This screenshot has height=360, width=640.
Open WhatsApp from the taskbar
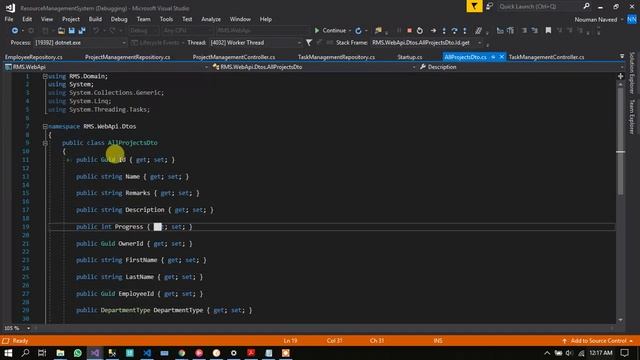pyautogui.click(x=78, y=353)
